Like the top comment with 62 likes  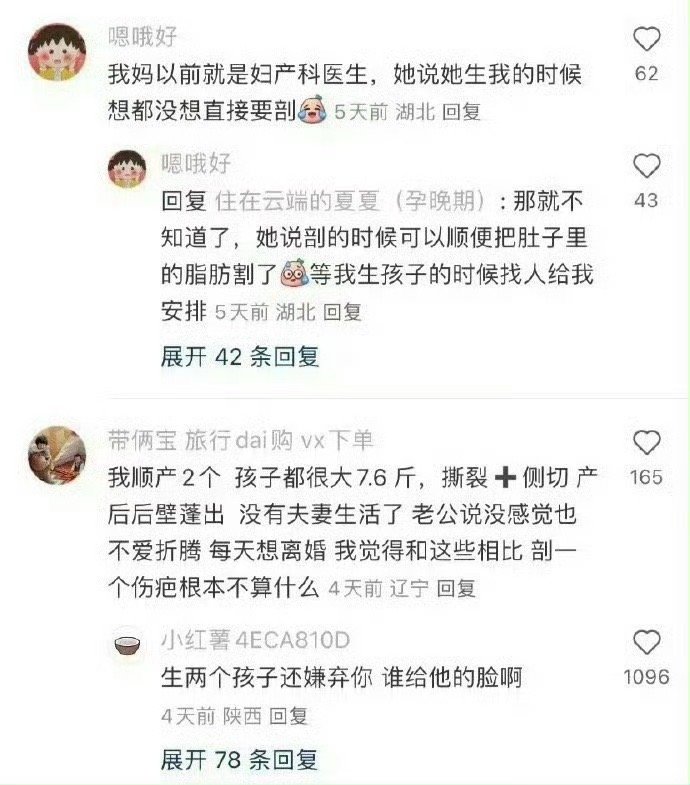[x=646, y=39]
